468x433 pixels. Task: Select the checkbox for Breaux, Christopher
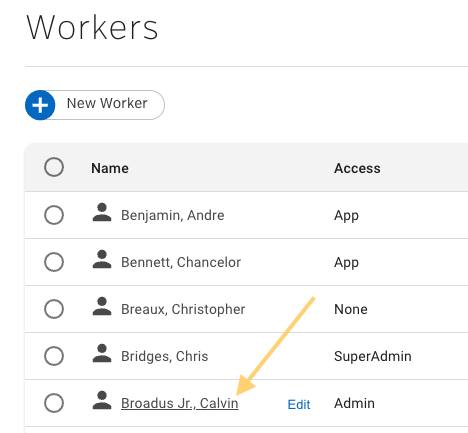click(x=54, y=309)
